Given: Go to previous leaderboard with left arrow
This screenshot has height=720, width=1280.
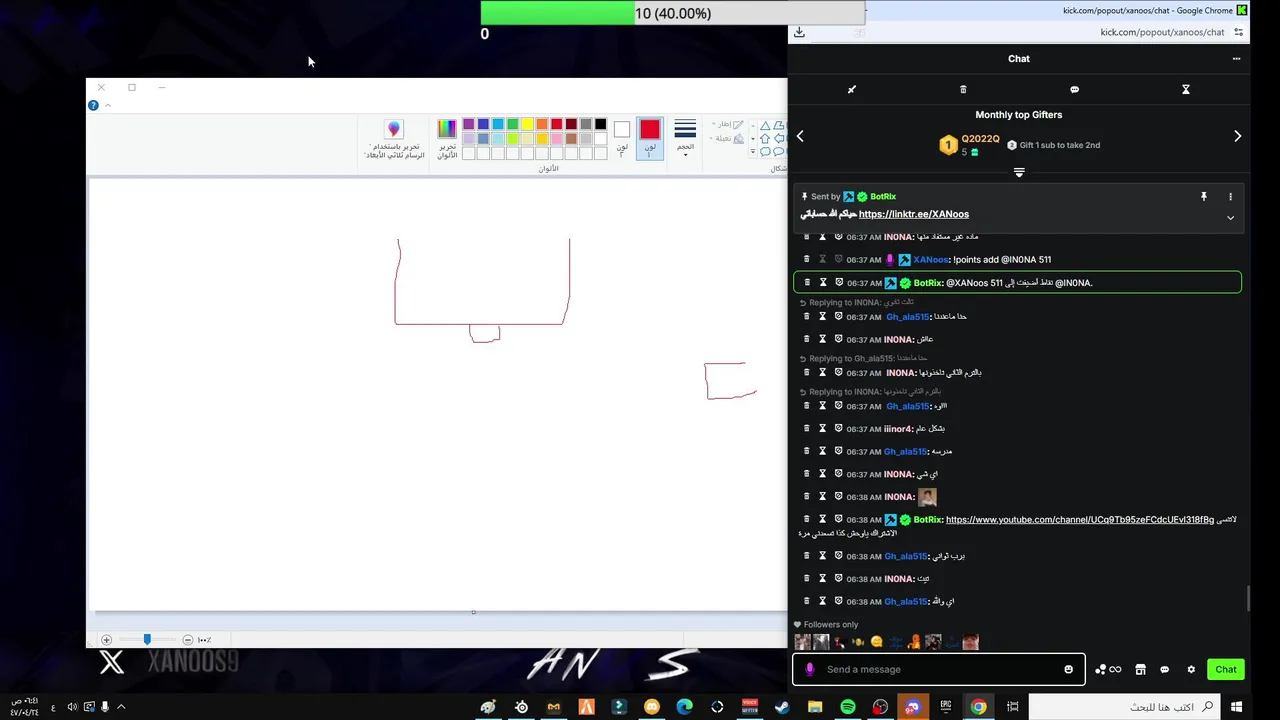Looking at the screenshot, I should pos(800,136).
